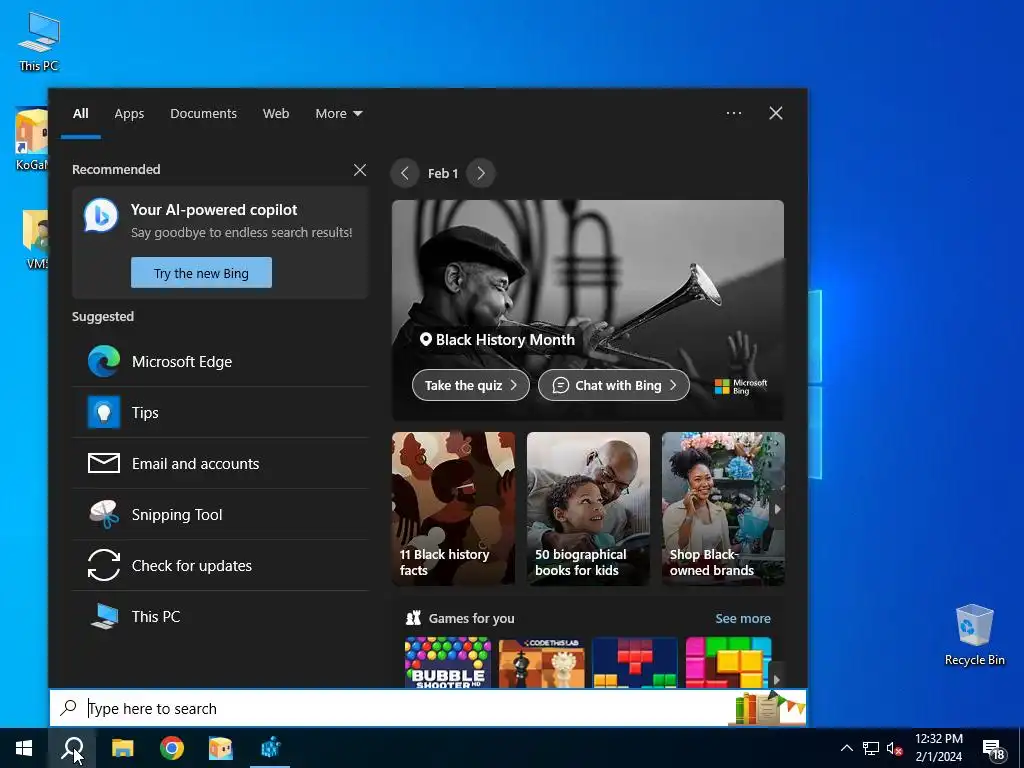
Task: Select This PC desktop icon
Action: coord(39,41)
